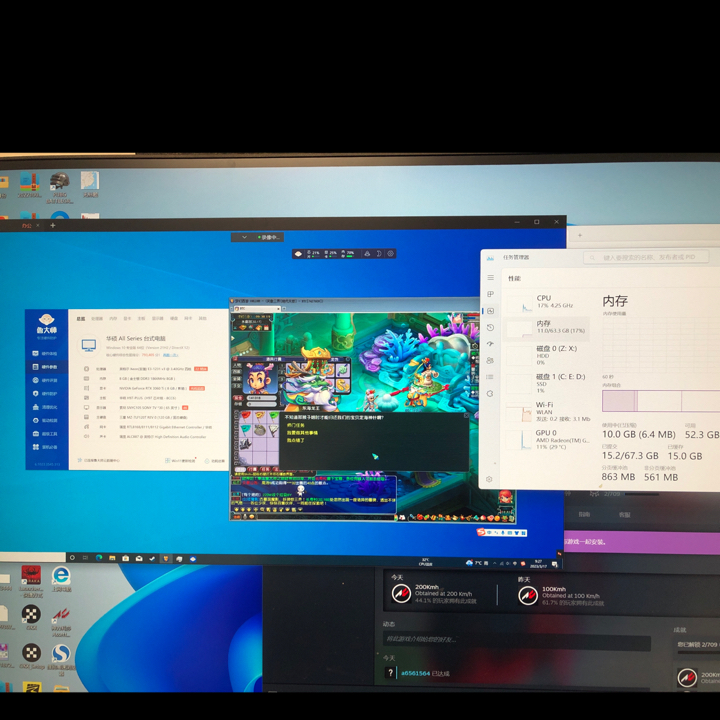
Task: Open PUBG desktop shortcut icon
Action: [60, 188]
